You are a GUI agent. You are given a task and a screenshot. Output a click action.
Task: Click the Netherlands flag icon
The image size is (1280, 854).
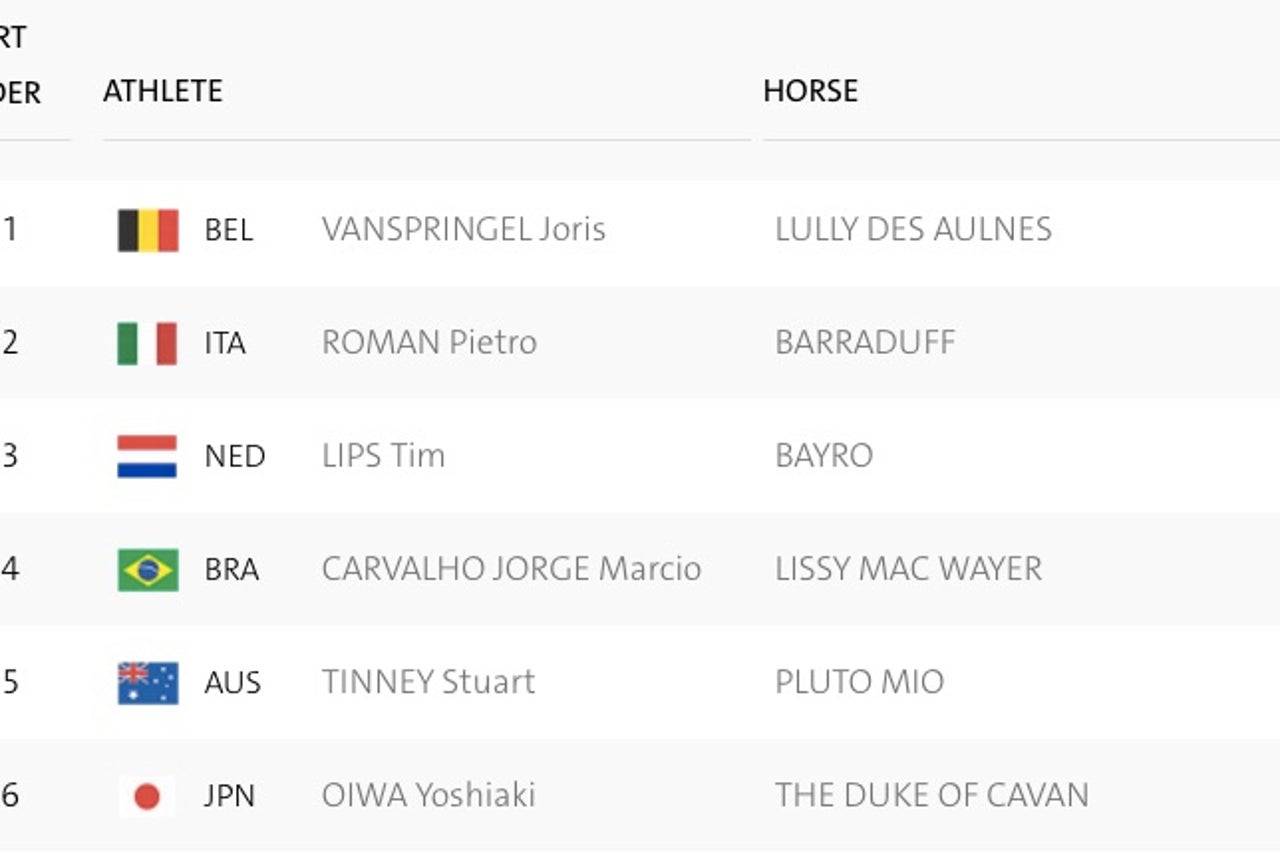(x=148, y=456)
